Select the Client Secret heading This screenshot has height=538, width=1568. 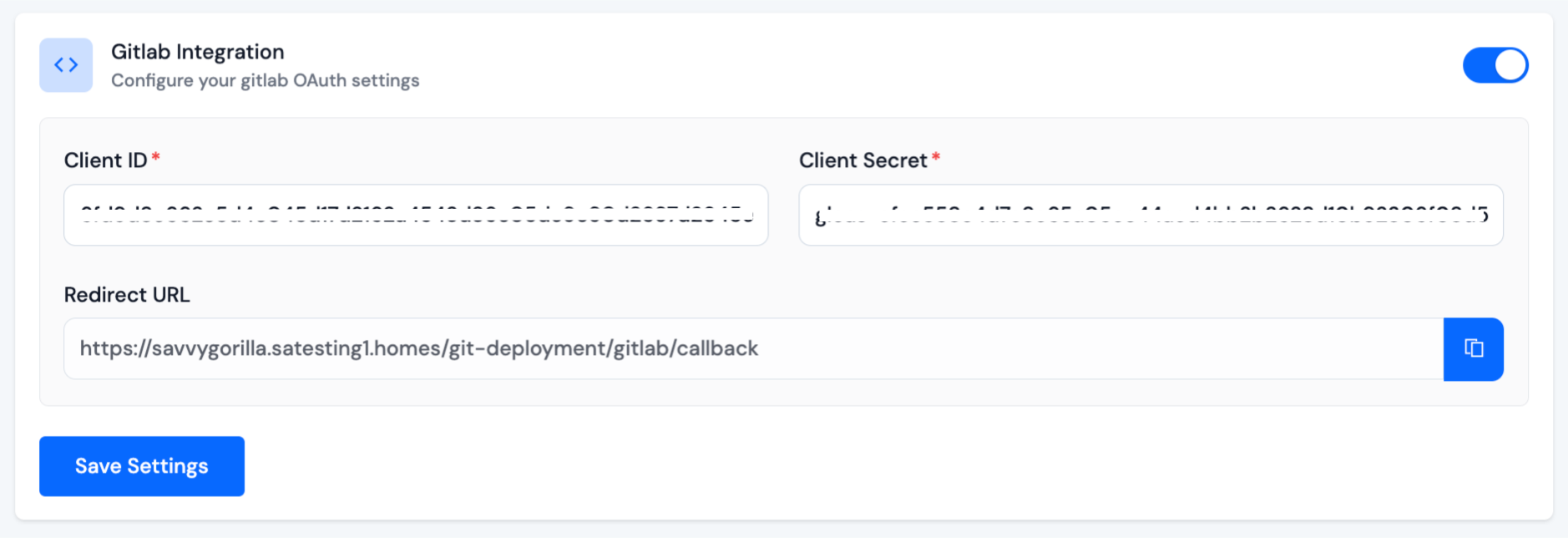(x=866, y=160)
